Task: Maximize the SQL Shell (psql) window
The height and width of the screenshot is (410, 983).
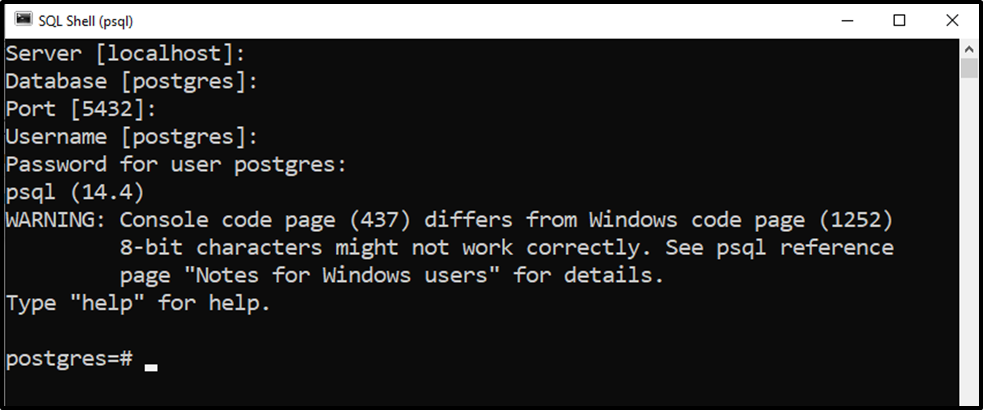Action: pyautogui.click(x=899, y=21)
